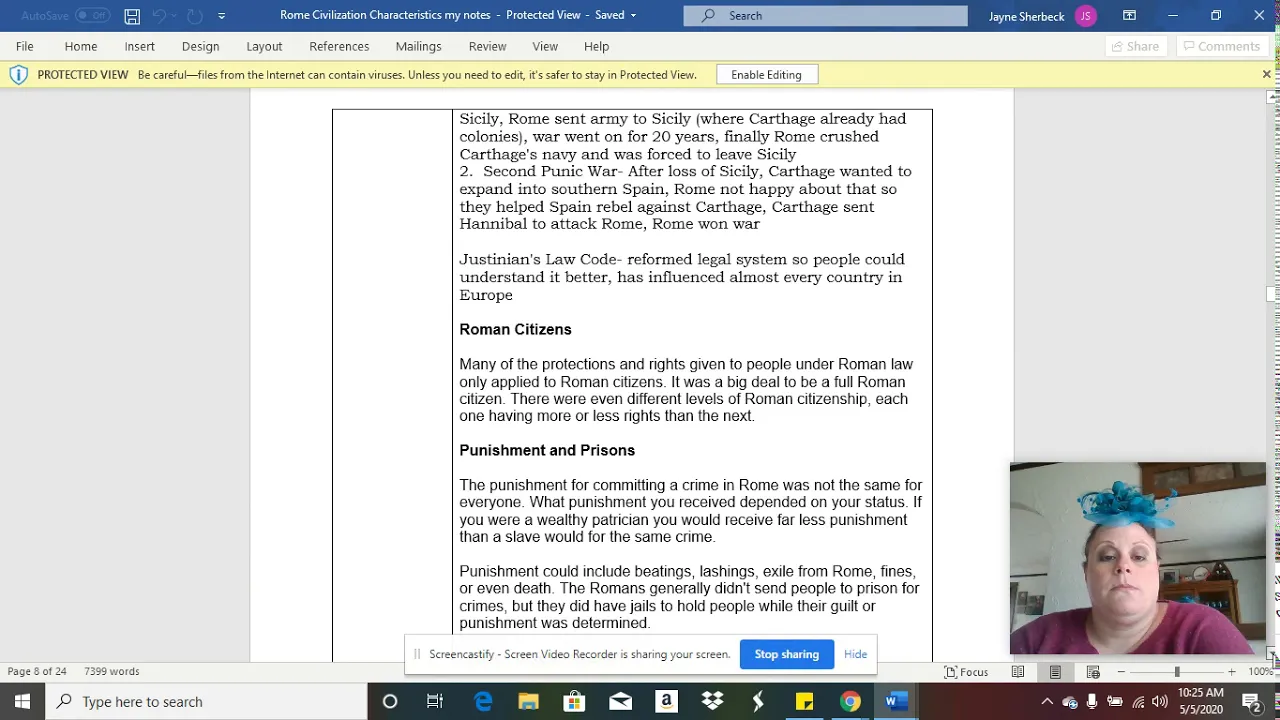Open the Windows Start menu
Viewport: 1280px width, 720px height.
coord(22,702)
